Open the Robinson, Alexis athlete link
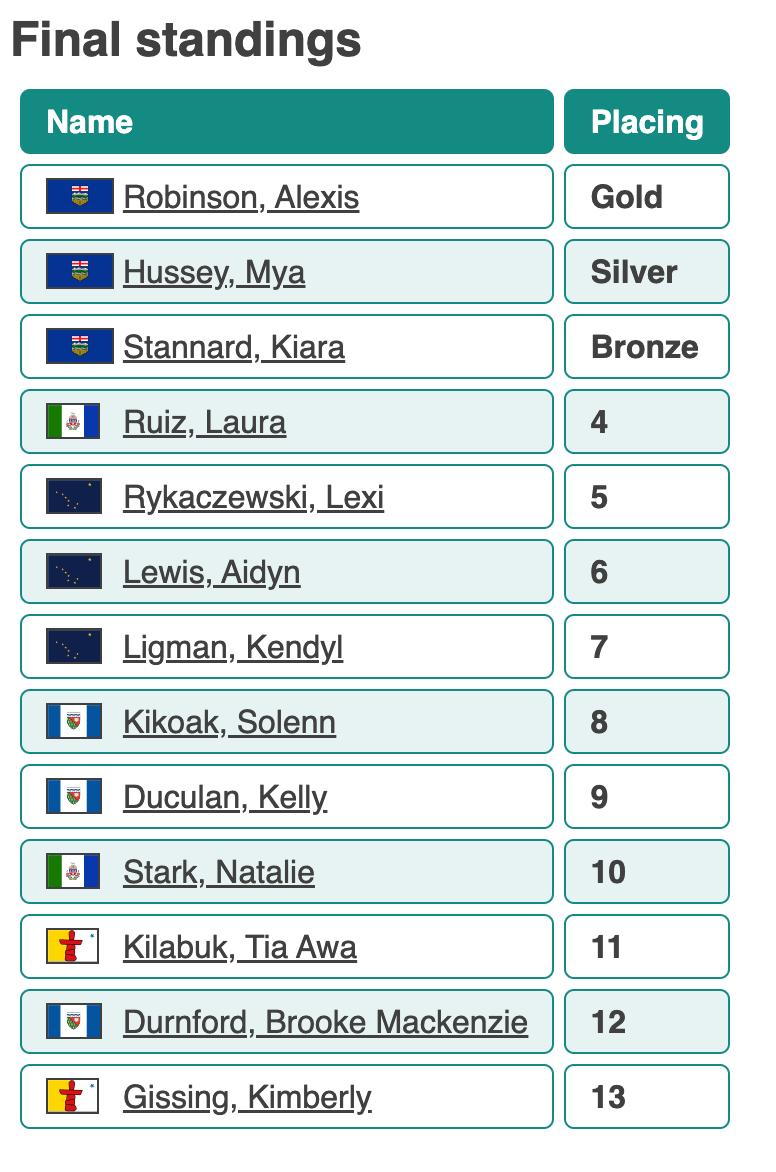This screenshot has height=1172, width=776. pos(241,197)
